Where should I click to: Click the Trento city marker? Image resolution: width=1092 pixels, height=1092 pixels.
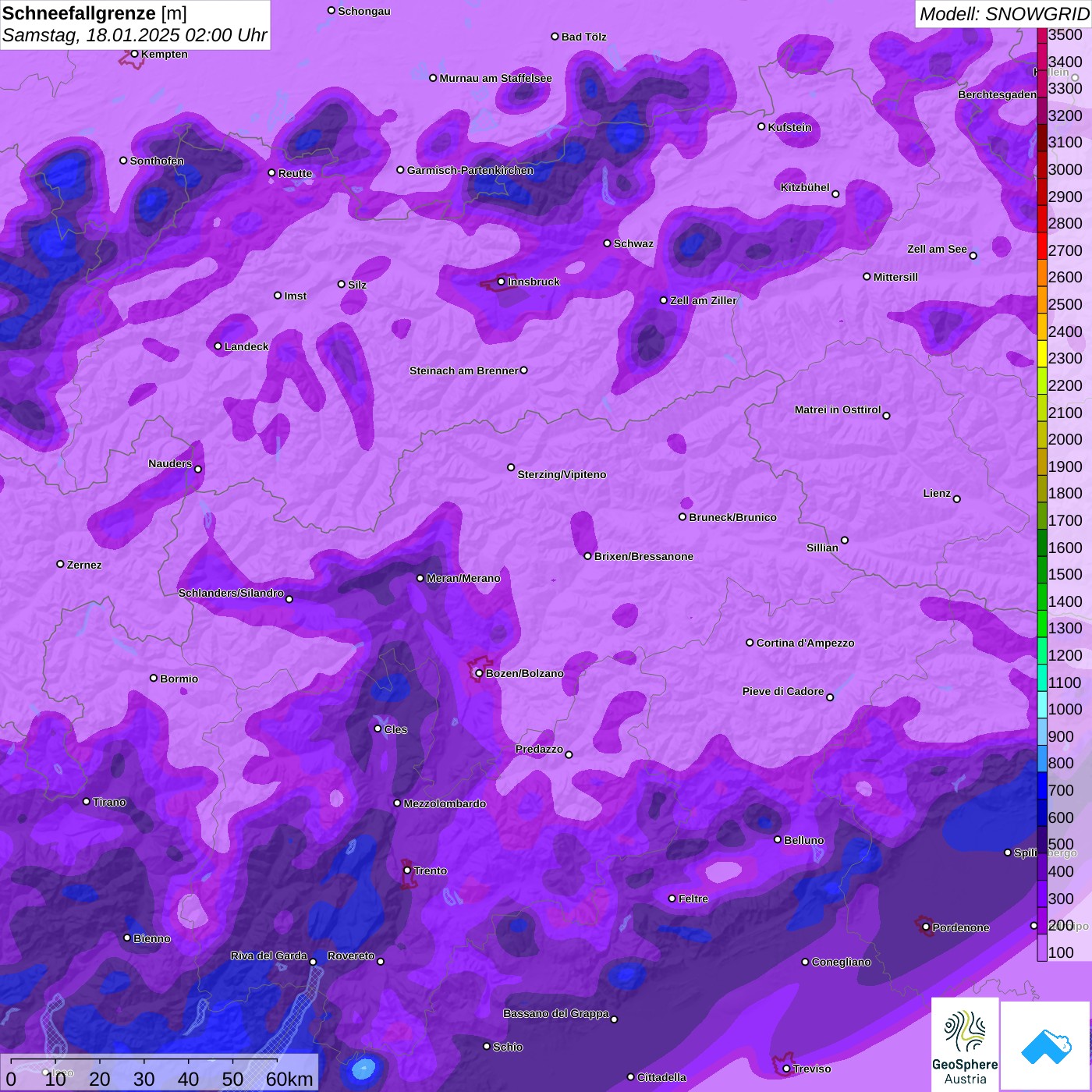pos(407,870)
